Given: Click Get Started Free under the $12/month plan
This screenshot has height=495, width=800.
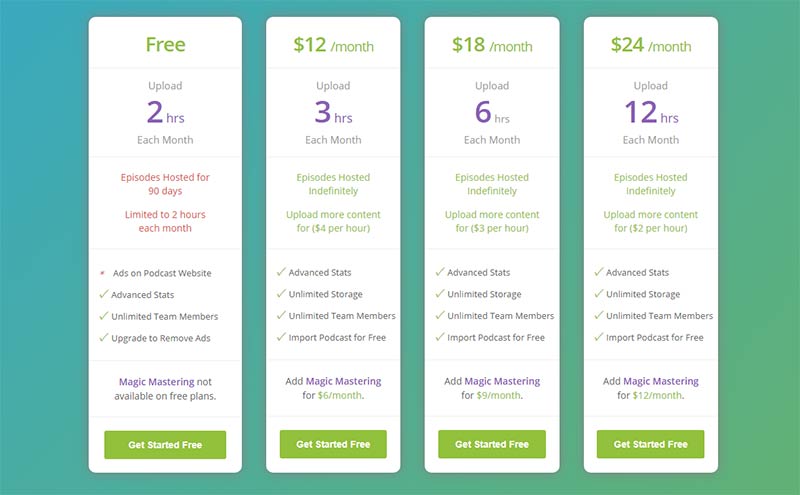Looking at the screenshot, I should [333, 444].
